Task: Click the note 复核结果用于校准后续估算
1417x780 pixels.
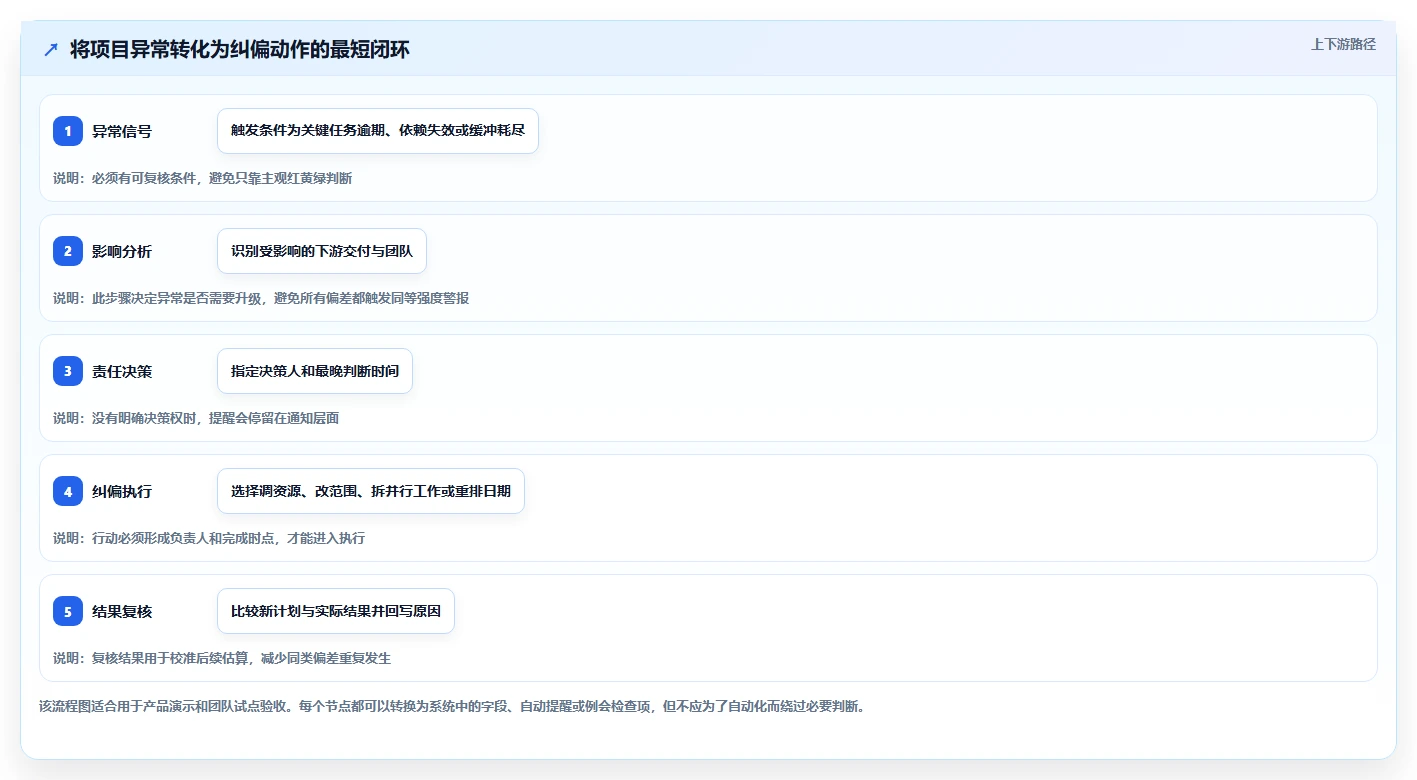Action: (x=222, y=658)
